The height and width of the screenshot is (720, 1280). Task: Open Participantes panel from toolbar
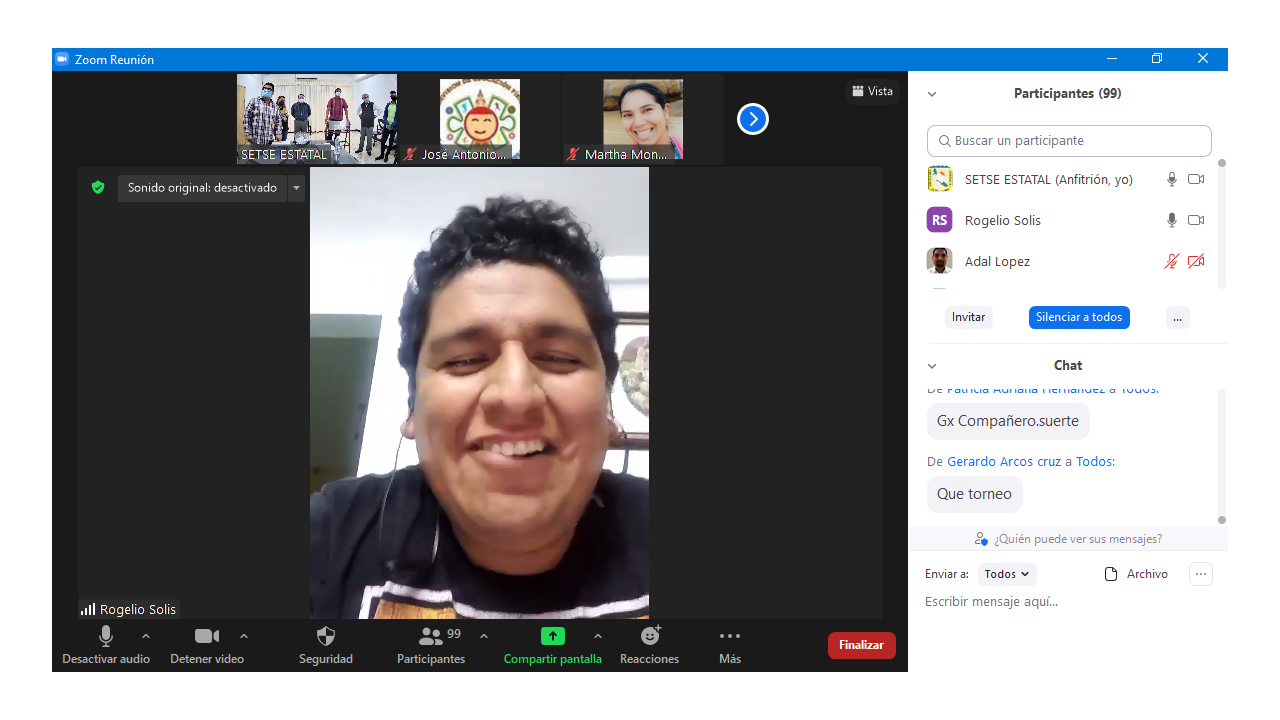click(431, 644)
